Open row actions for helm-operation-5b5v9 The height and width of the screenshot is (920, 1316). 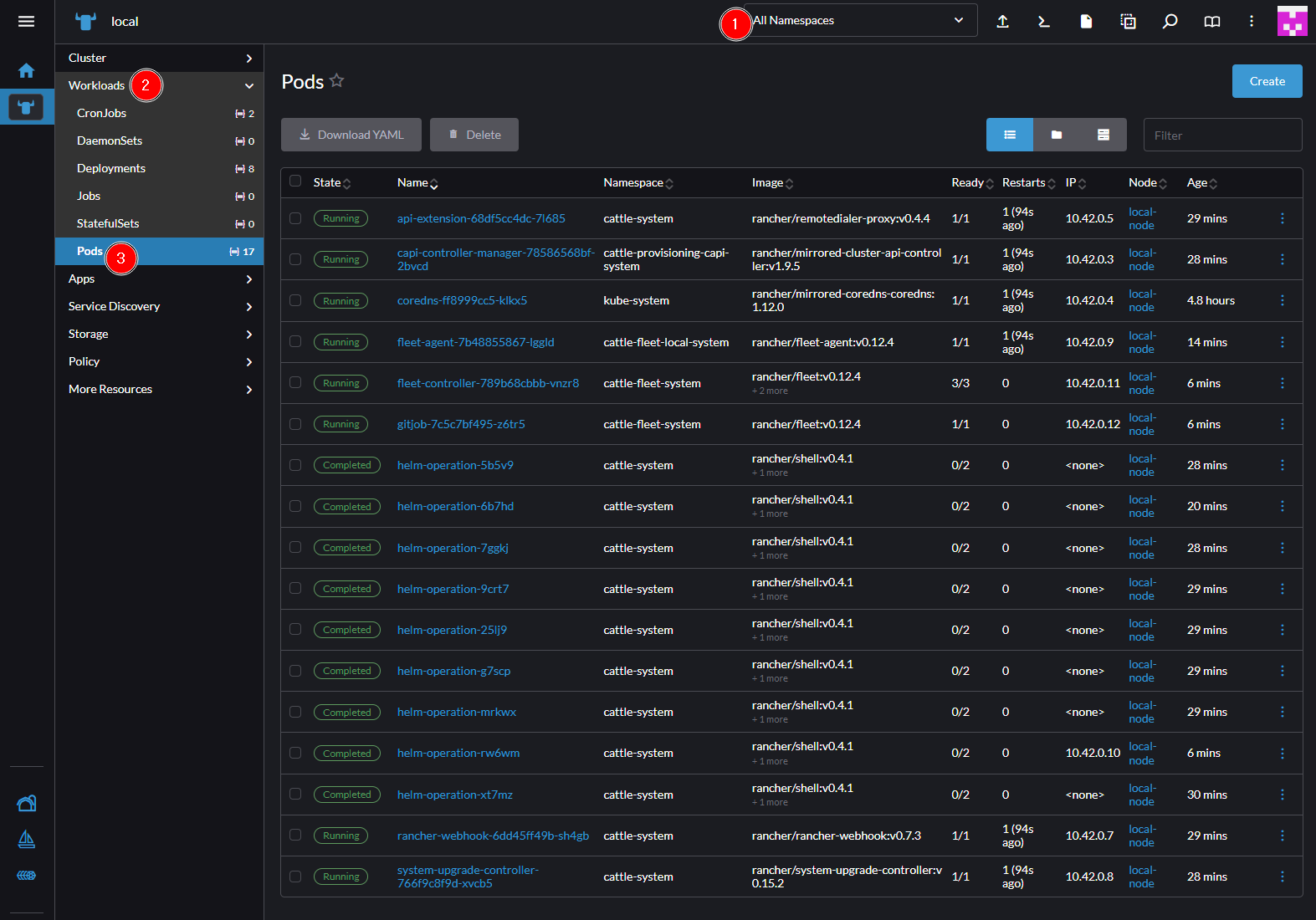pos(1282,465)
